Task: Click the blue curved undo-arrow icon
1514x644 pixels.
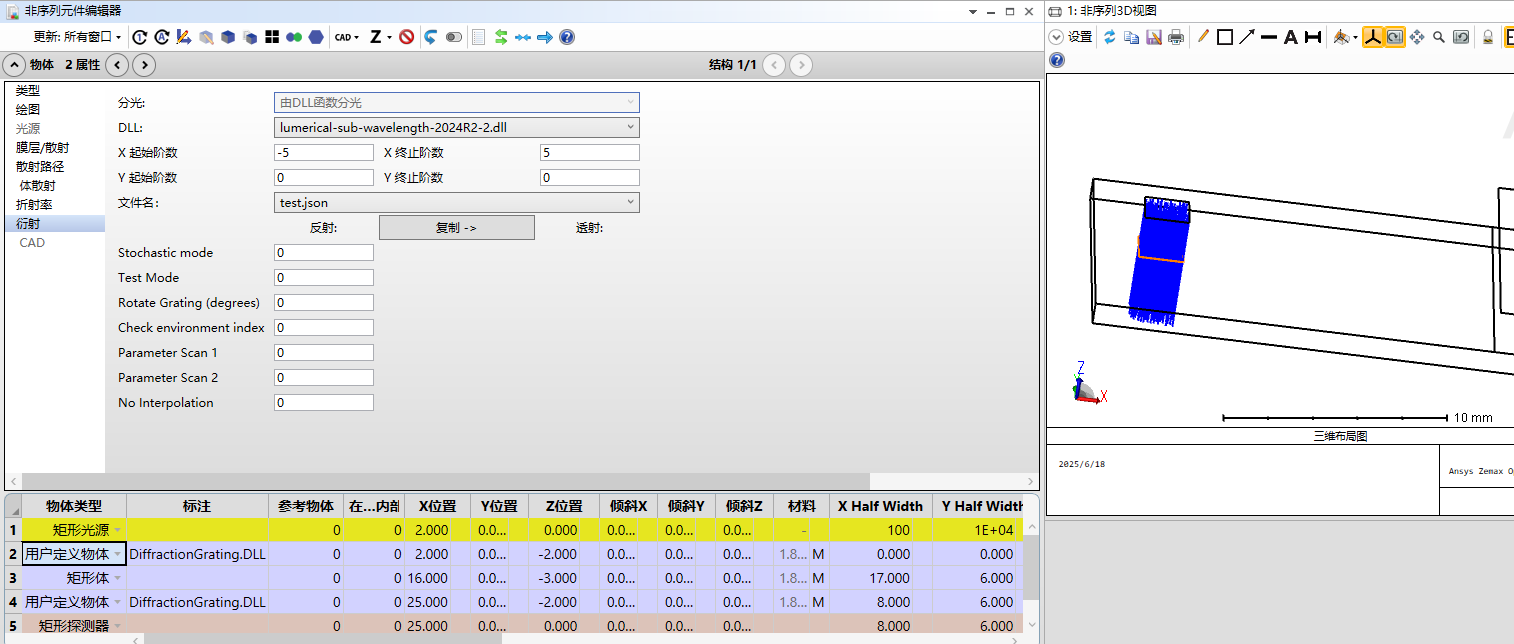Action: 431,37
